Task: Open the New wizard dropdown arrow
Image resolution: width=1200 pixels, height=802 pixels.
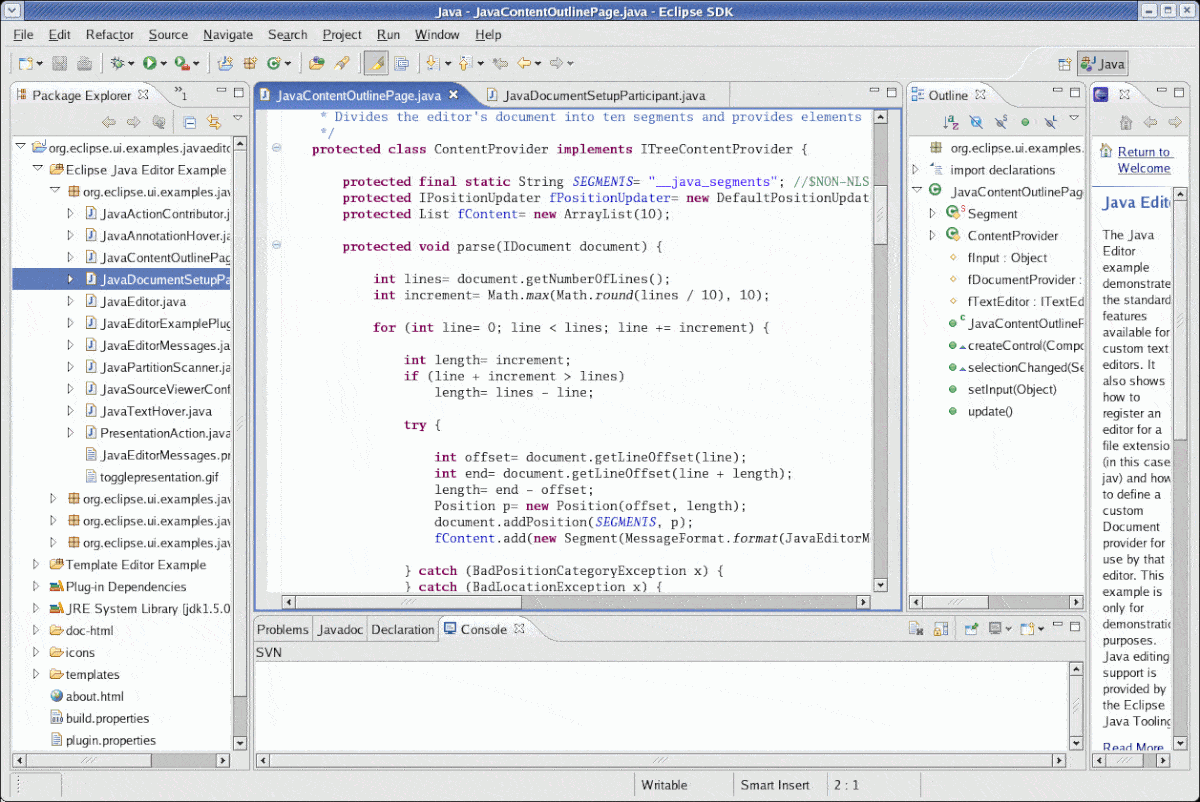Action: (x=40, y=64)
